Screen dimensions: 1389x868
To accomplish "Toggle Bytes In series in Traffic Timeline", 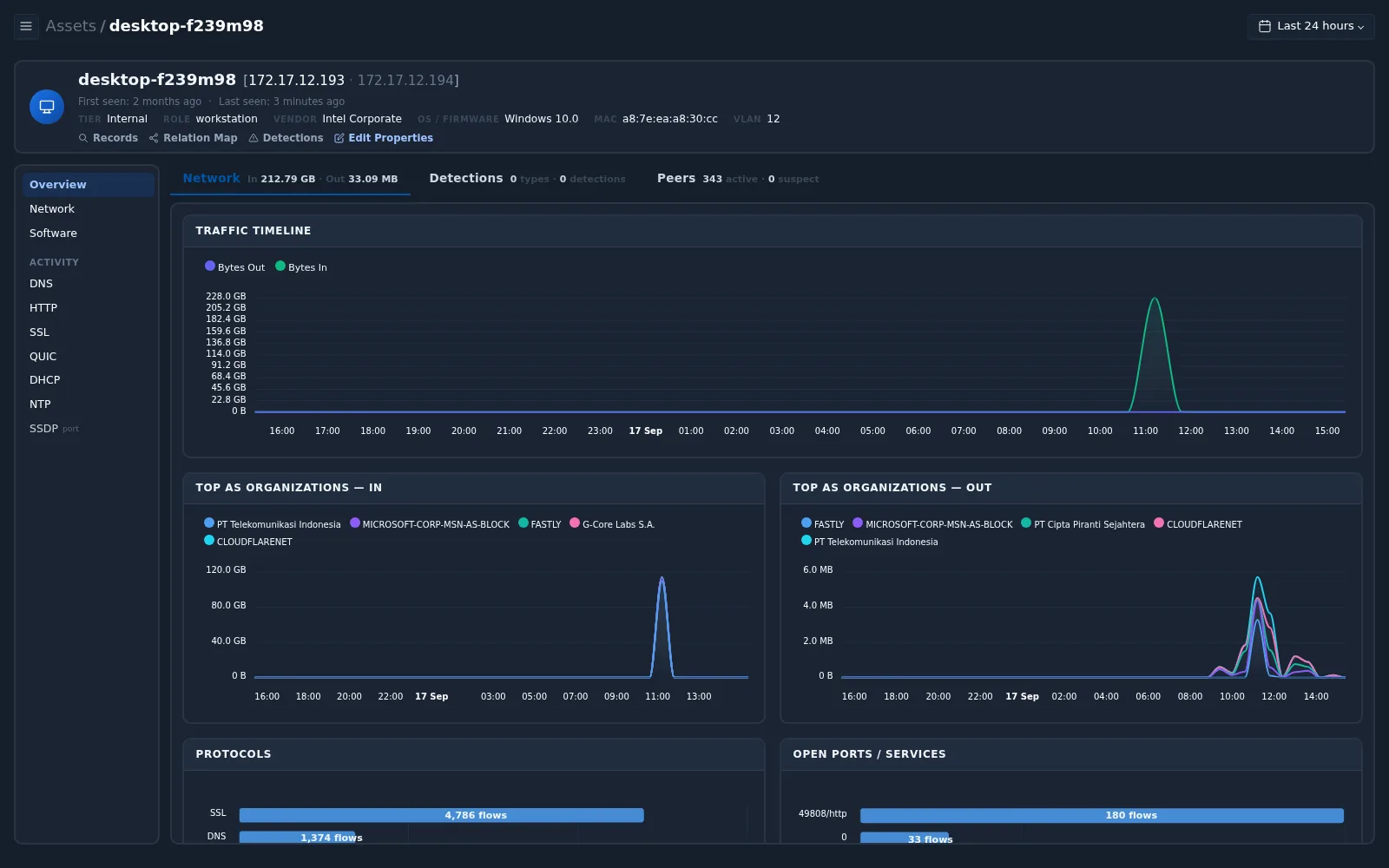I will (301, 267).
